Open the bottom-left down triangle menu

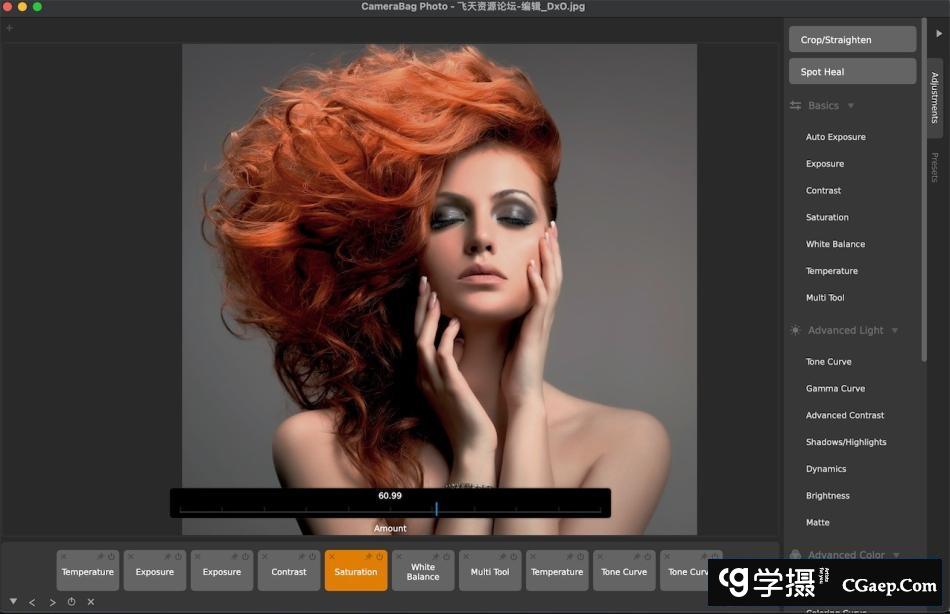[13, 602]
